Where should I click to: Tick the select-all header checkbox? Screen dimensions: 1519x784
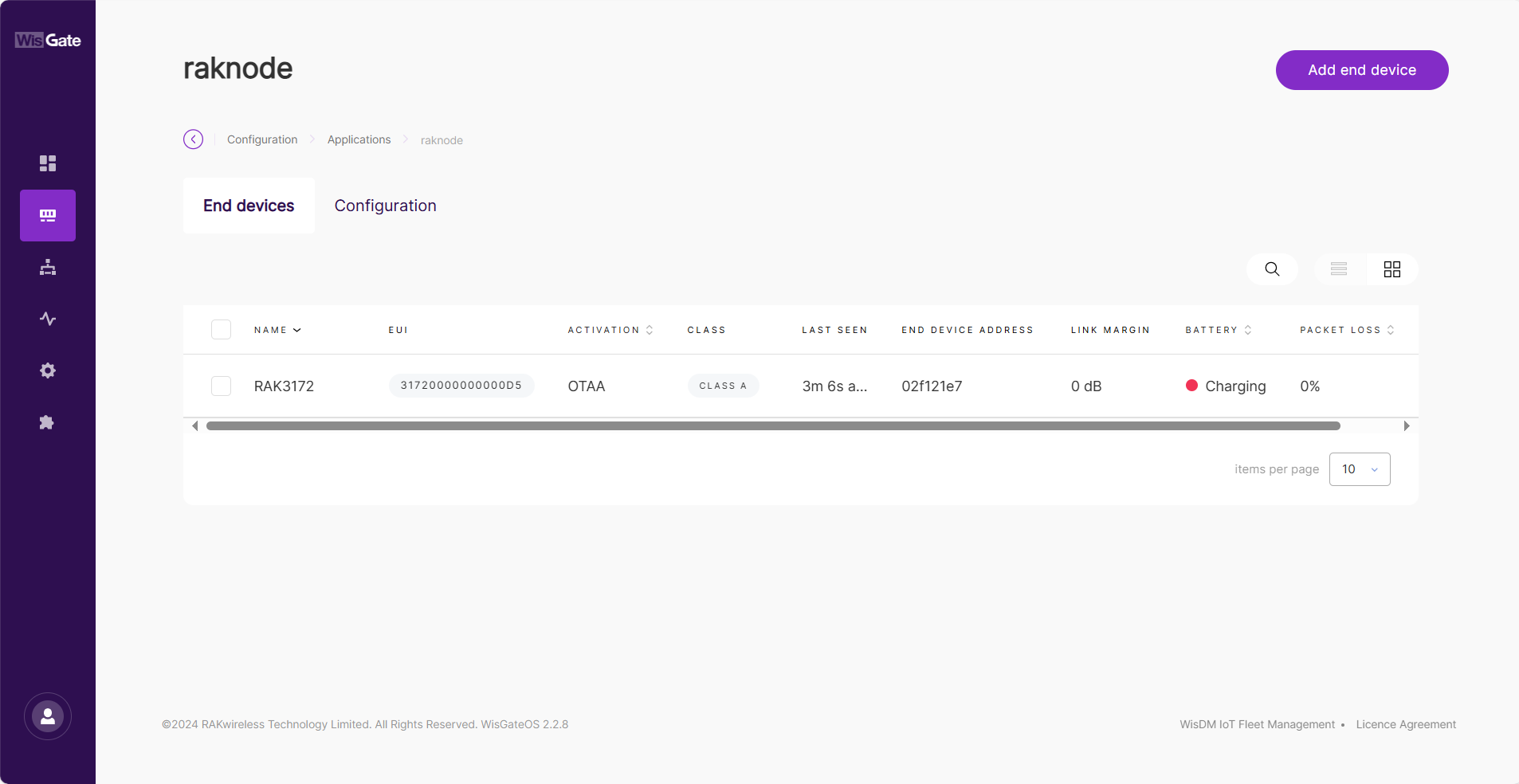pyautogui.click(x=221, y=330)
